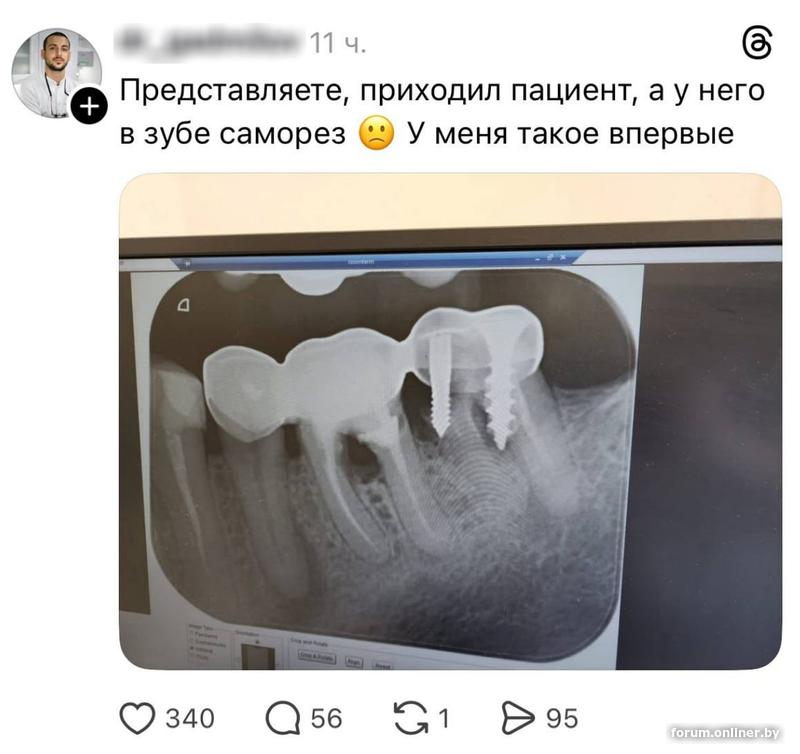Click the Align button in the photographed software
800x754 pixels.
[x=354, y=662]
